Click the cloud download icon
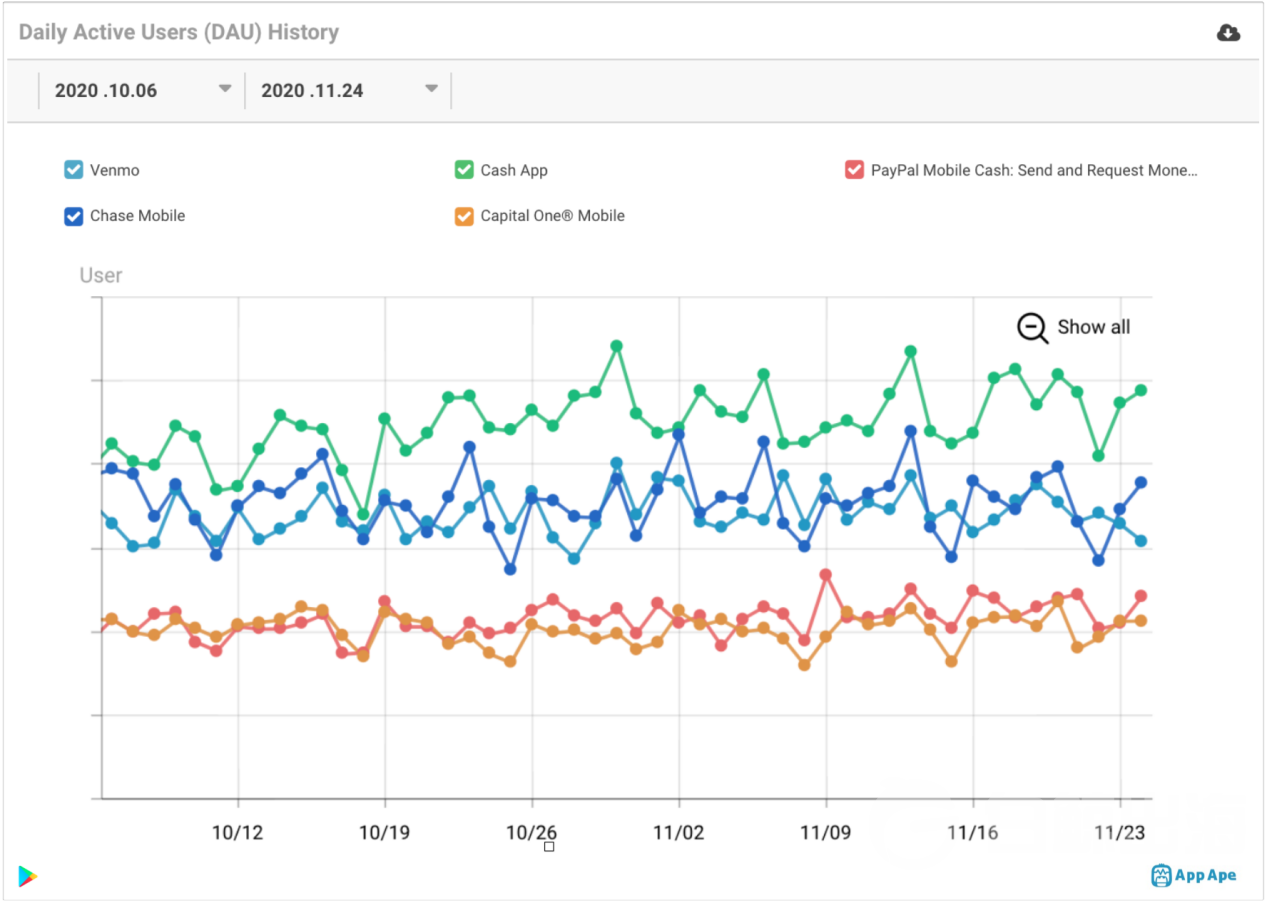 point(1228,33)
